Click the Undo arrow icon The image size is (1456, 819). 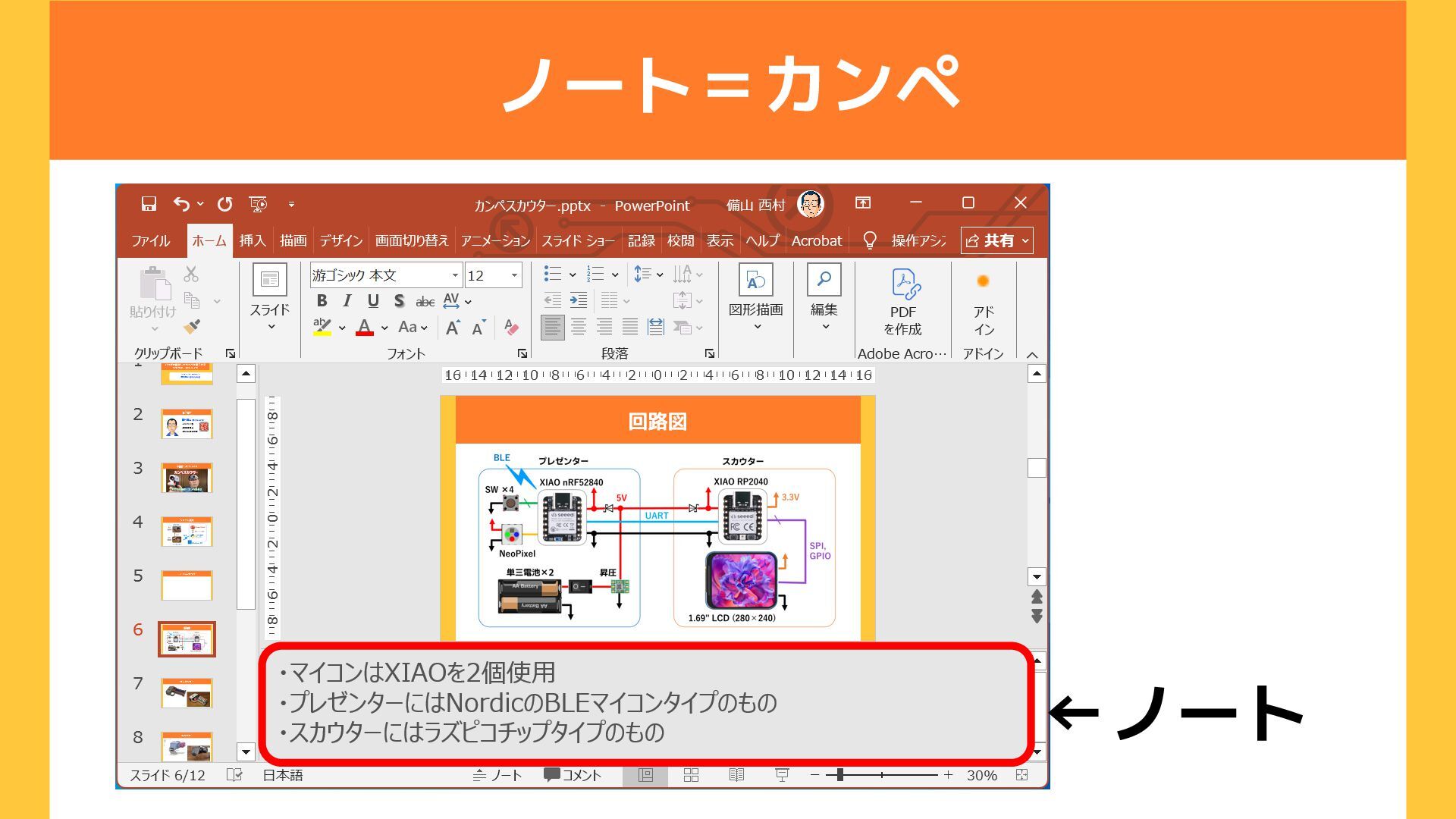click(x=181, y=203)
